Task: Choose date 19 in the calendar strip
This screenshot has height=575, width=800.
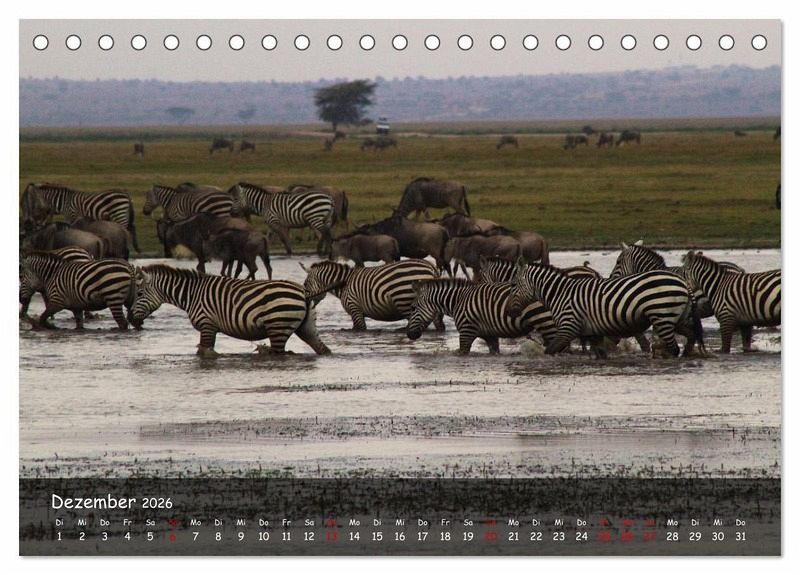Action: 468,536
